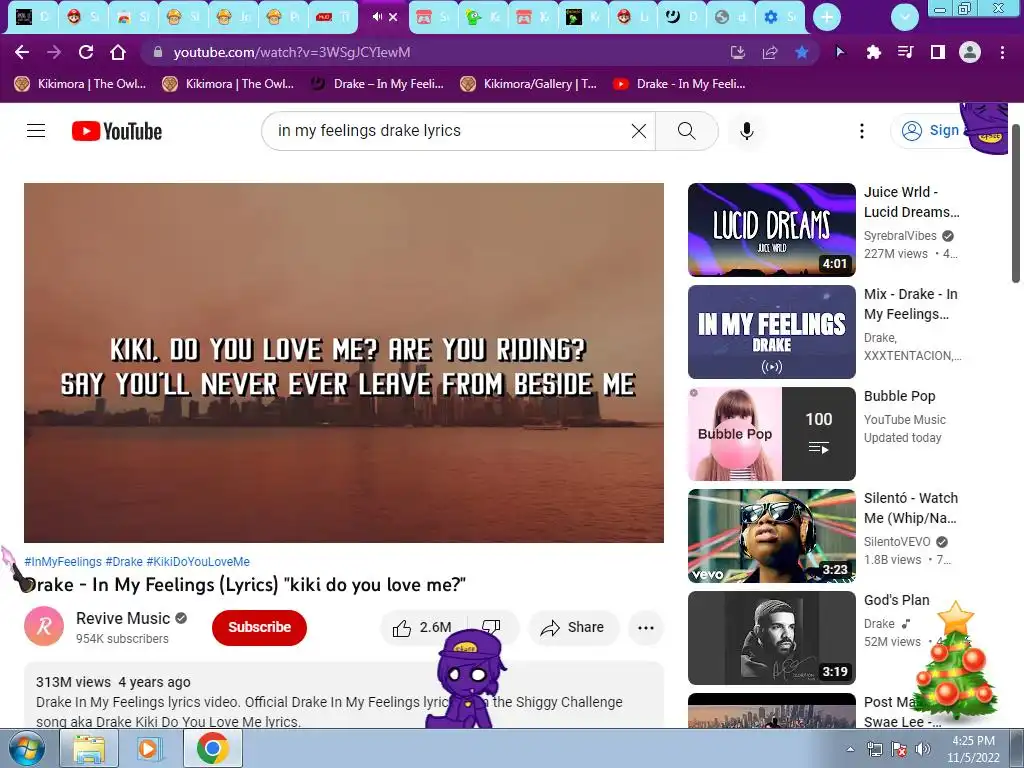Open the Juice Wrld - Lucid Dreams title
Image resolution: width=1024 pixels, height=768 pixels.
point(912,202)
